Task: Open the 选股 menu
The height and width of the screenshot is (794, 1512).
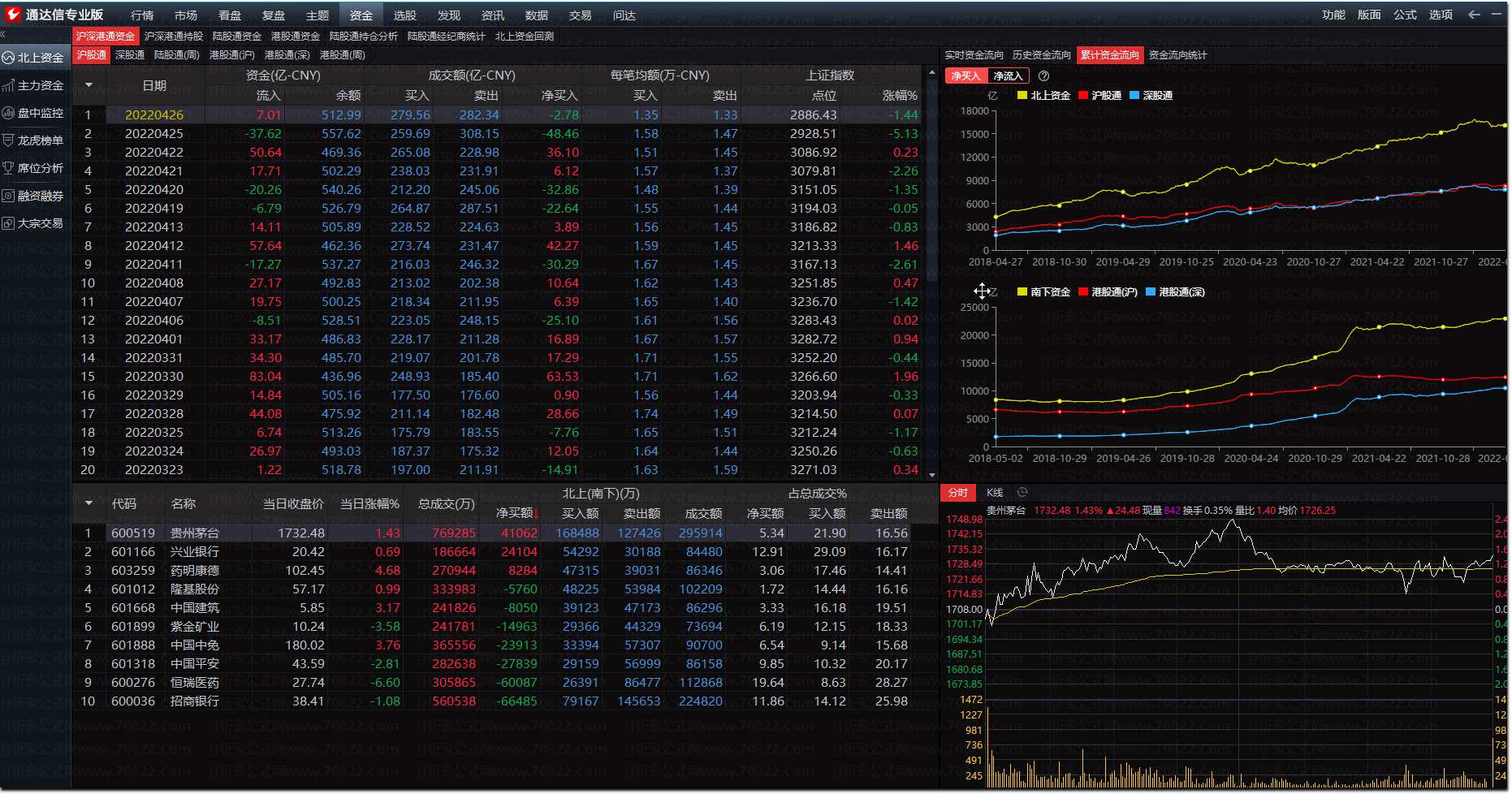Action: tap(405, 15)
